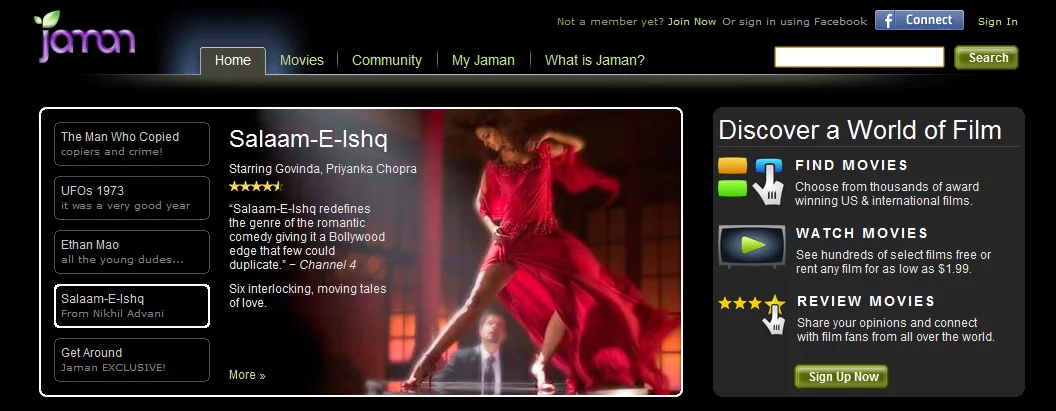Open the My Jaman section
Screen dimensions: 1056x411
(483, 60)
